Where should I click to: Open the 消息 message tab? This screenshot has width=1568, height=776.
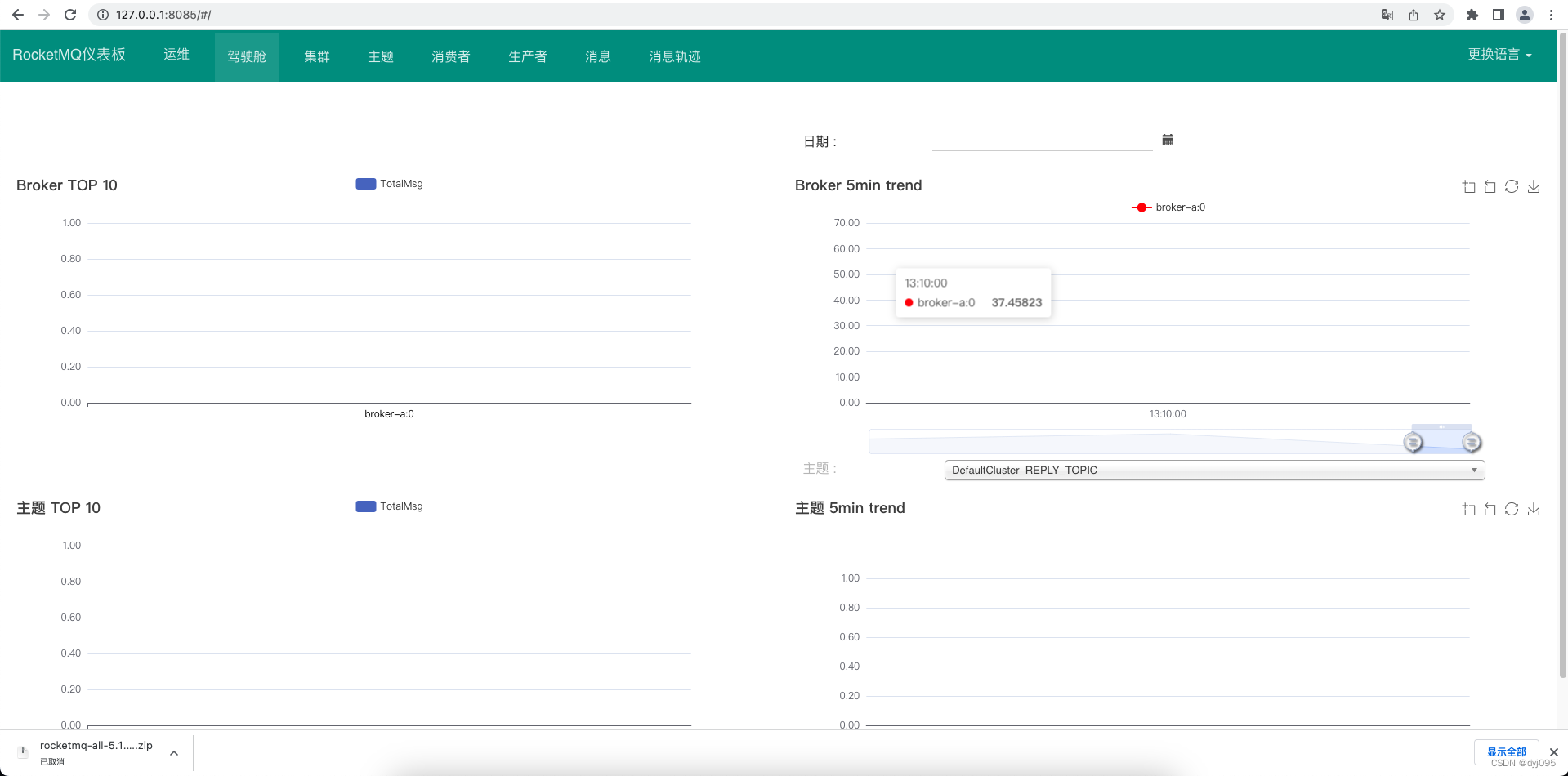[598, 56]
